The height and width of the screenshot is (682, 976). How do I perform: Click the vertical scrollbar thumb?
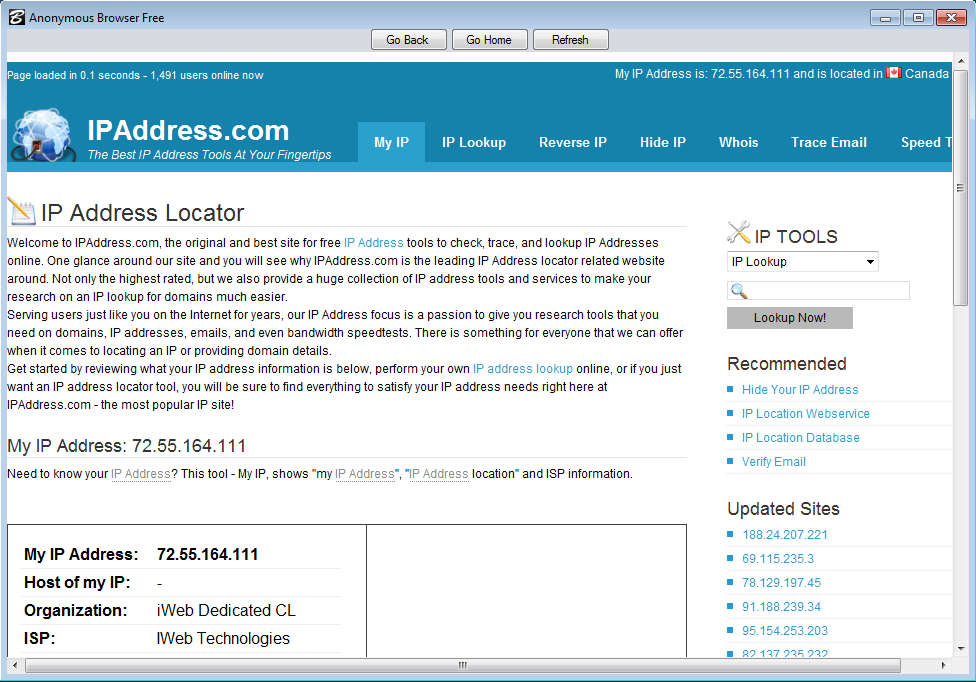(960, 187)
